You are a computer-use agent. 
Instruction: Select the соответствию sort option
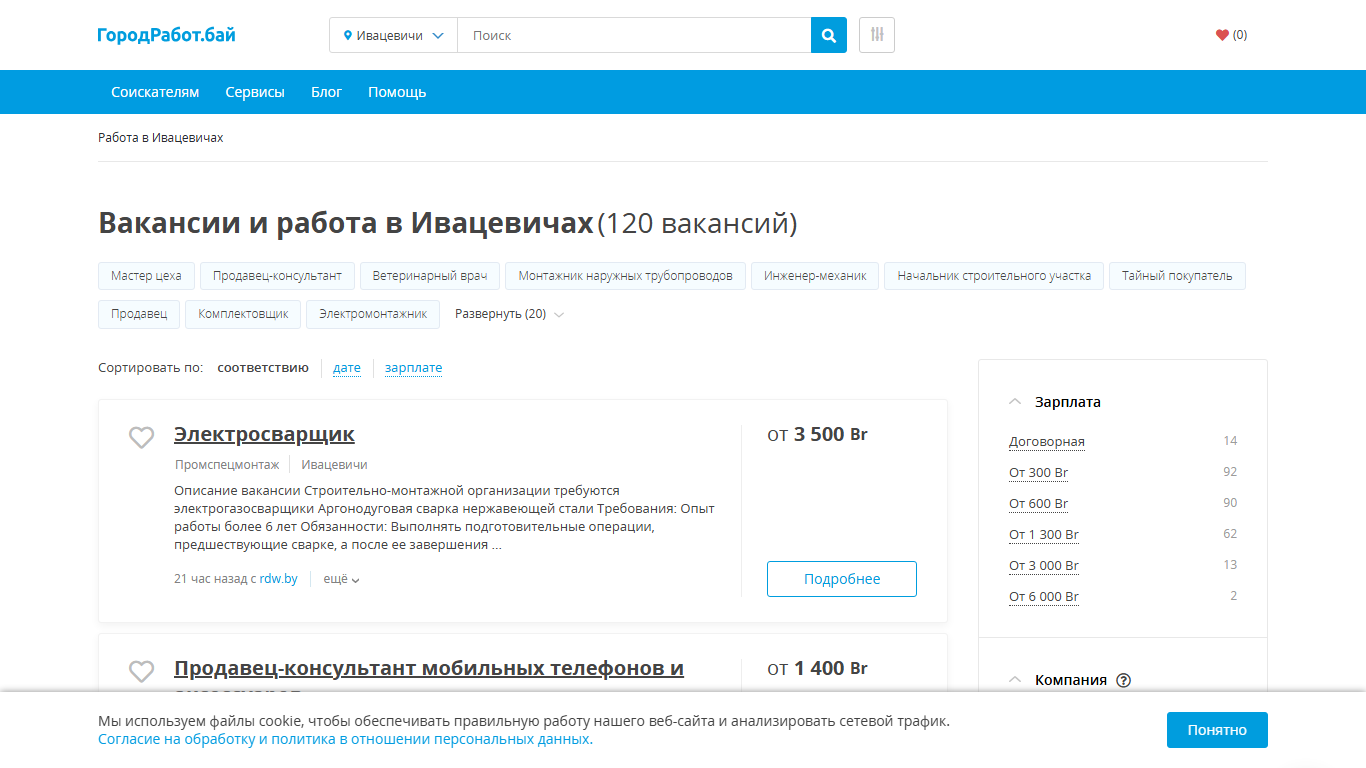click(x=263, y=368)
